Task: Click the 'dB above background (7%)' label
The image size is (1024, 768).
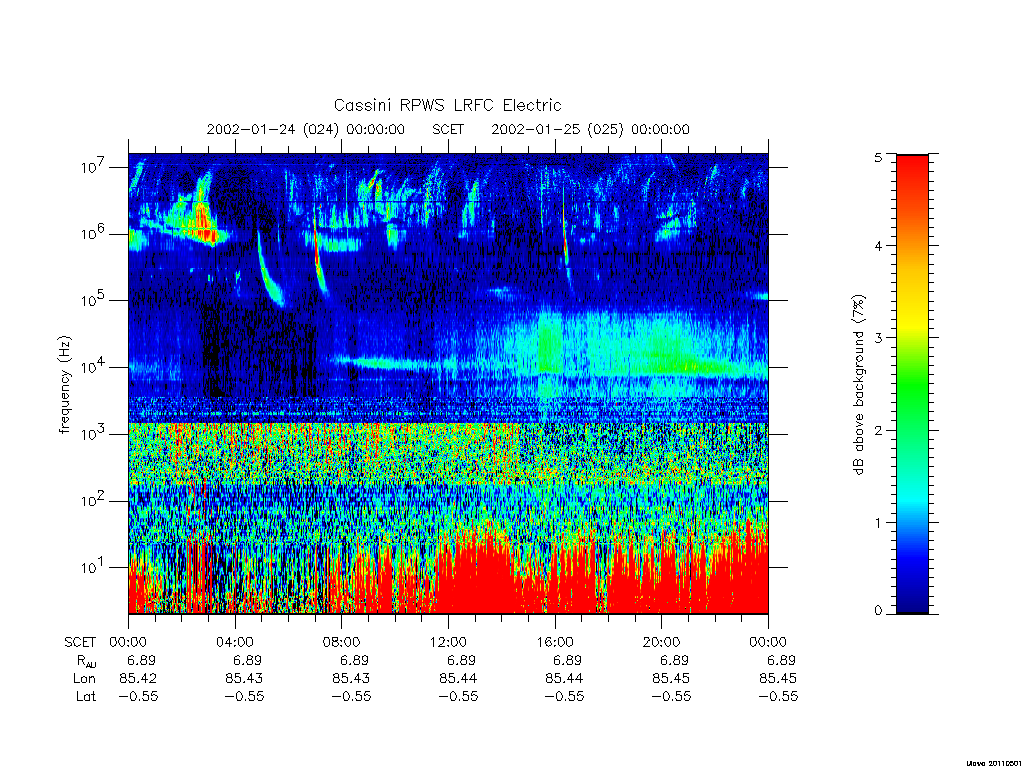Action: point(858,385)
